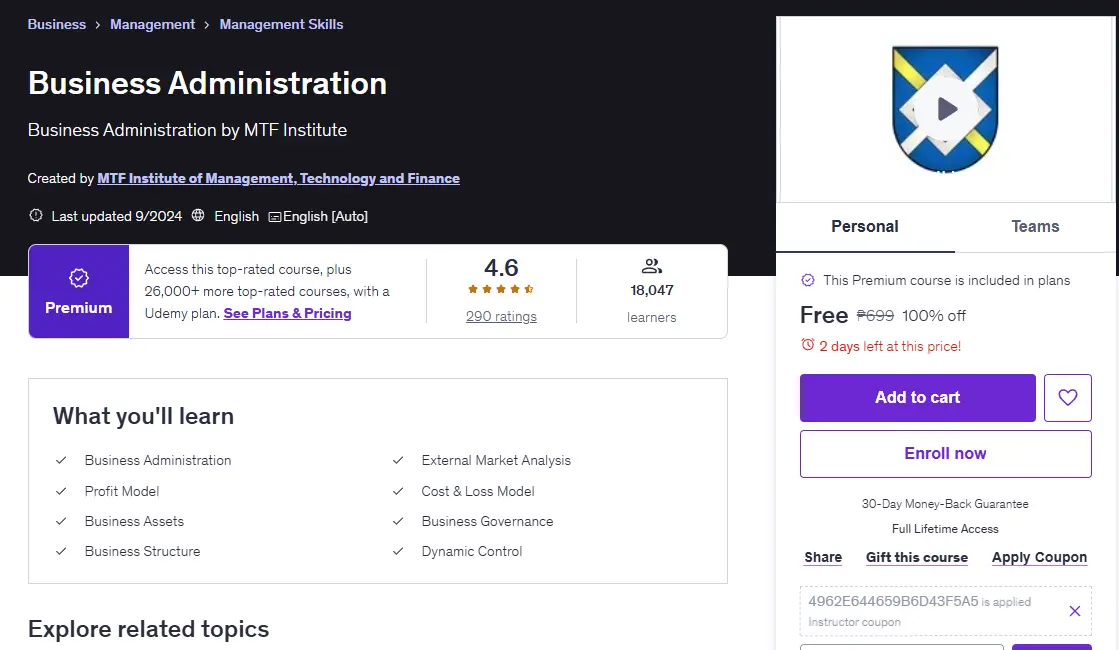1119x650 pixels.
Task: Click the alarm clock icon beside 2 days left
Action: (x=808, y=345)
